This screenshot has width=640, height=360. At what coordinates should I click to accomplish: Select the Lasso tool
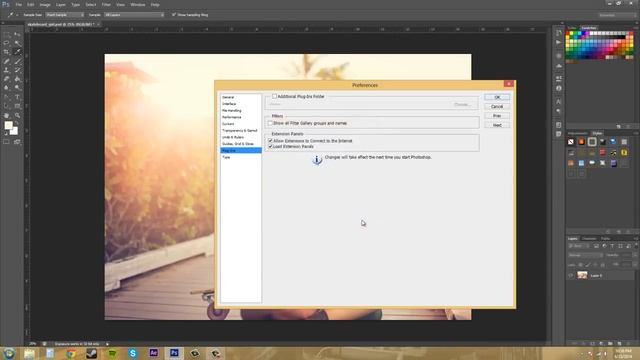pyautogui.click(x=6, y=43)
